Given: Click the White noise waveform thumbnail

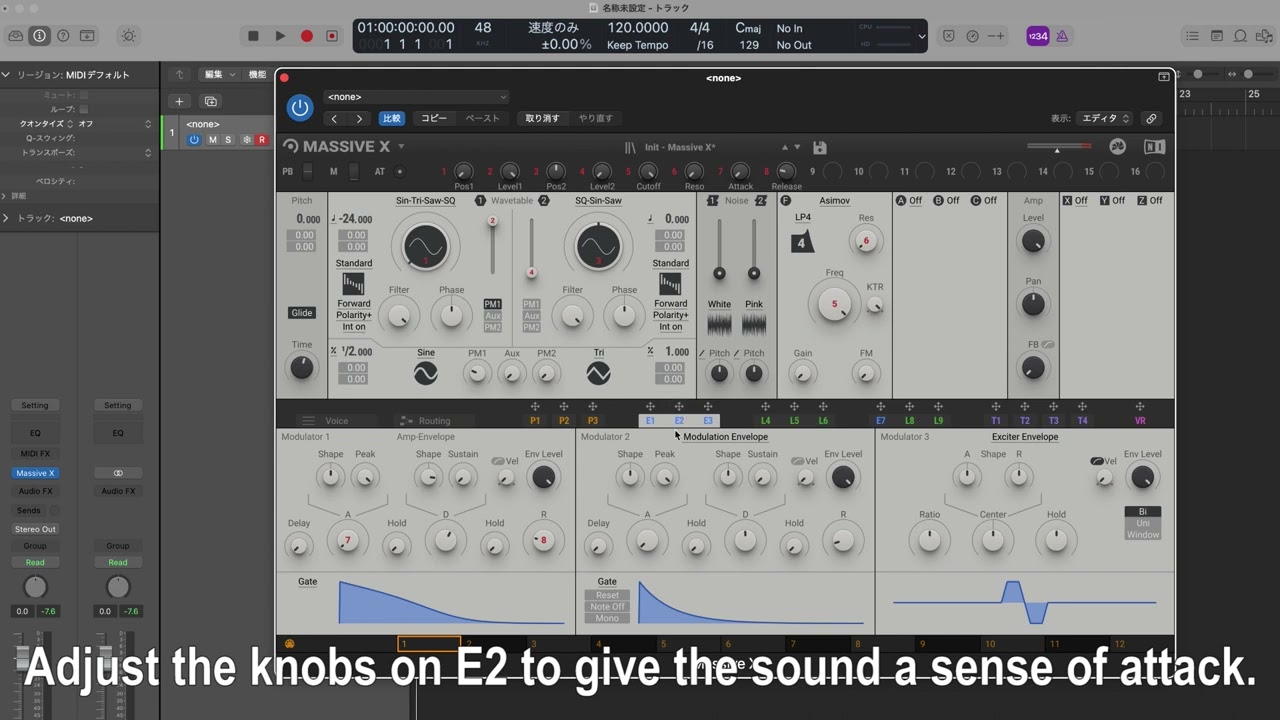Looking at the screenshot, I should click(719, 324).
